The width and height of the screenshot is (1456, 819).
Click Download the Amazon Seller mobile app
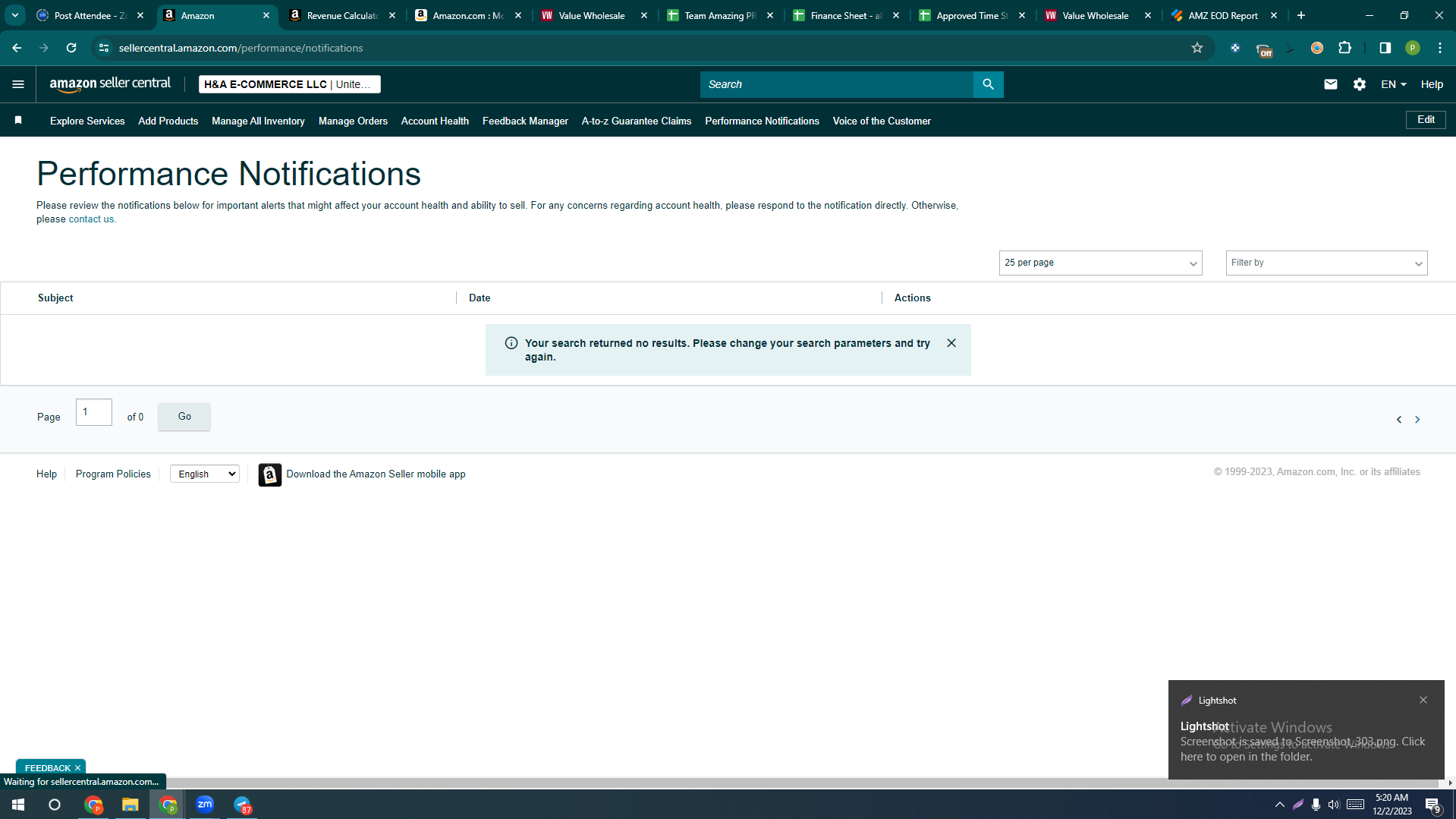coord(376,474)
